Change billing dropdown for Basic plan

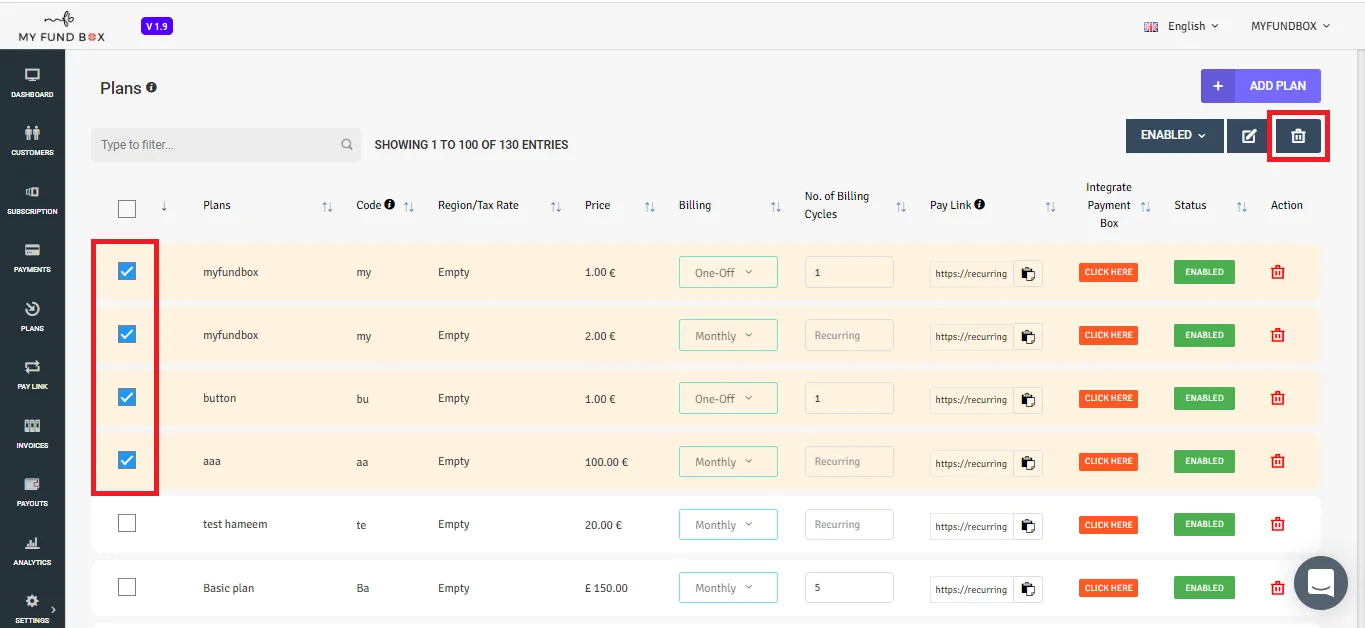click(728, 588)
